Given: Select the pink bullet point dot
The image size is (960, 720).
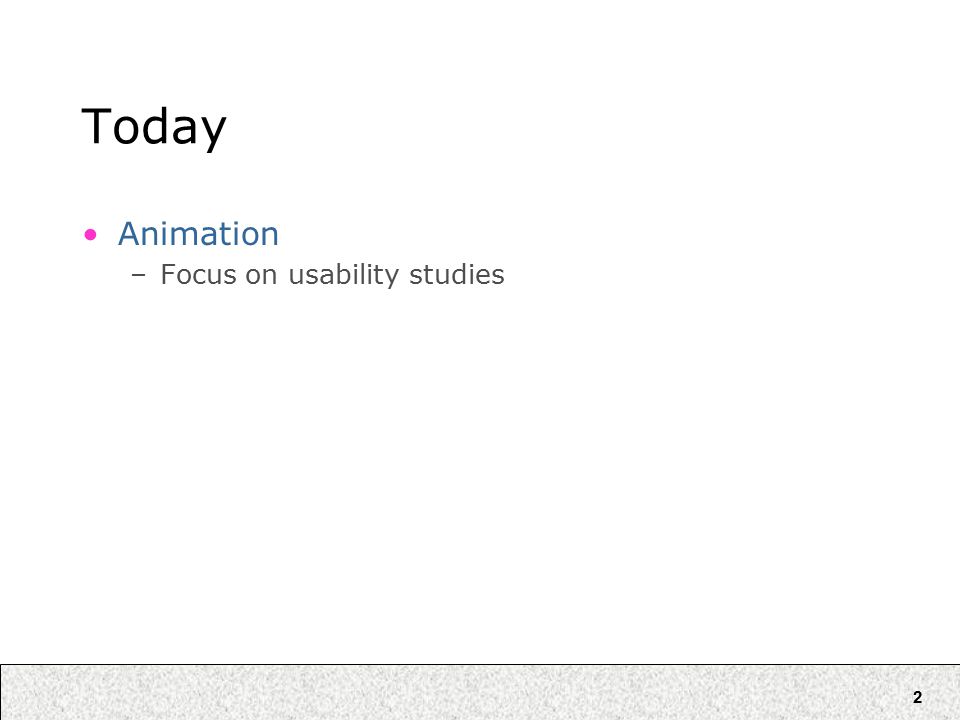Looking at the screenshot, I should click(x=90, y=234).
